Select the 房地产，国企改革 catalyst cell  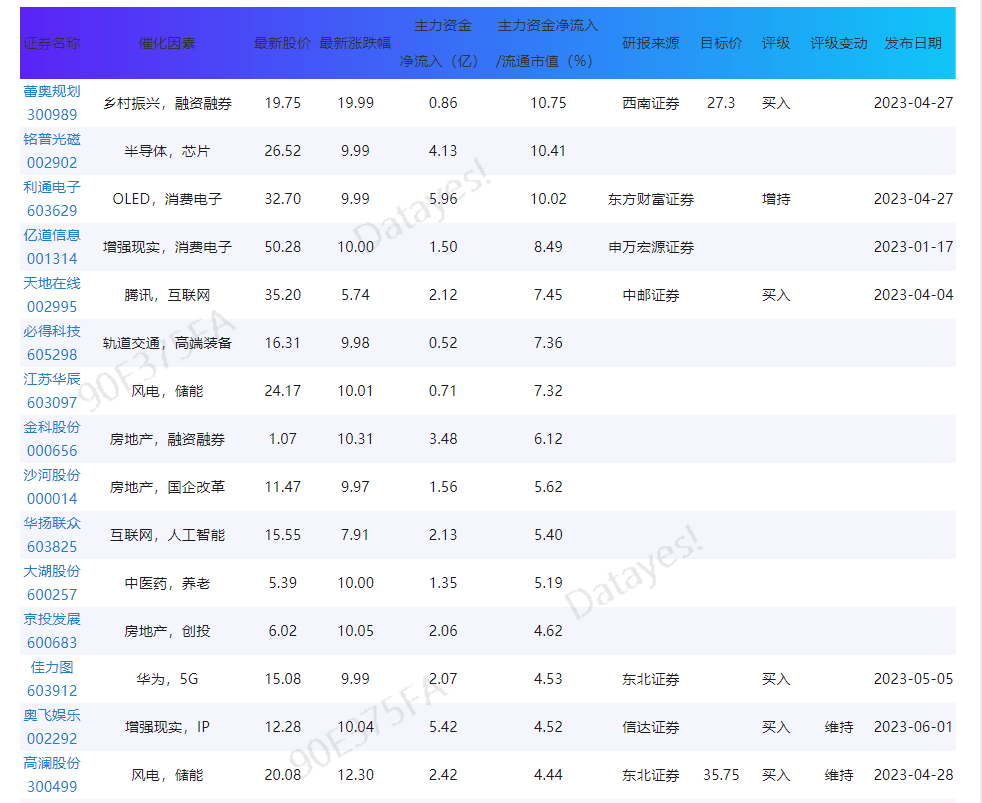click(x=167, y=487)
